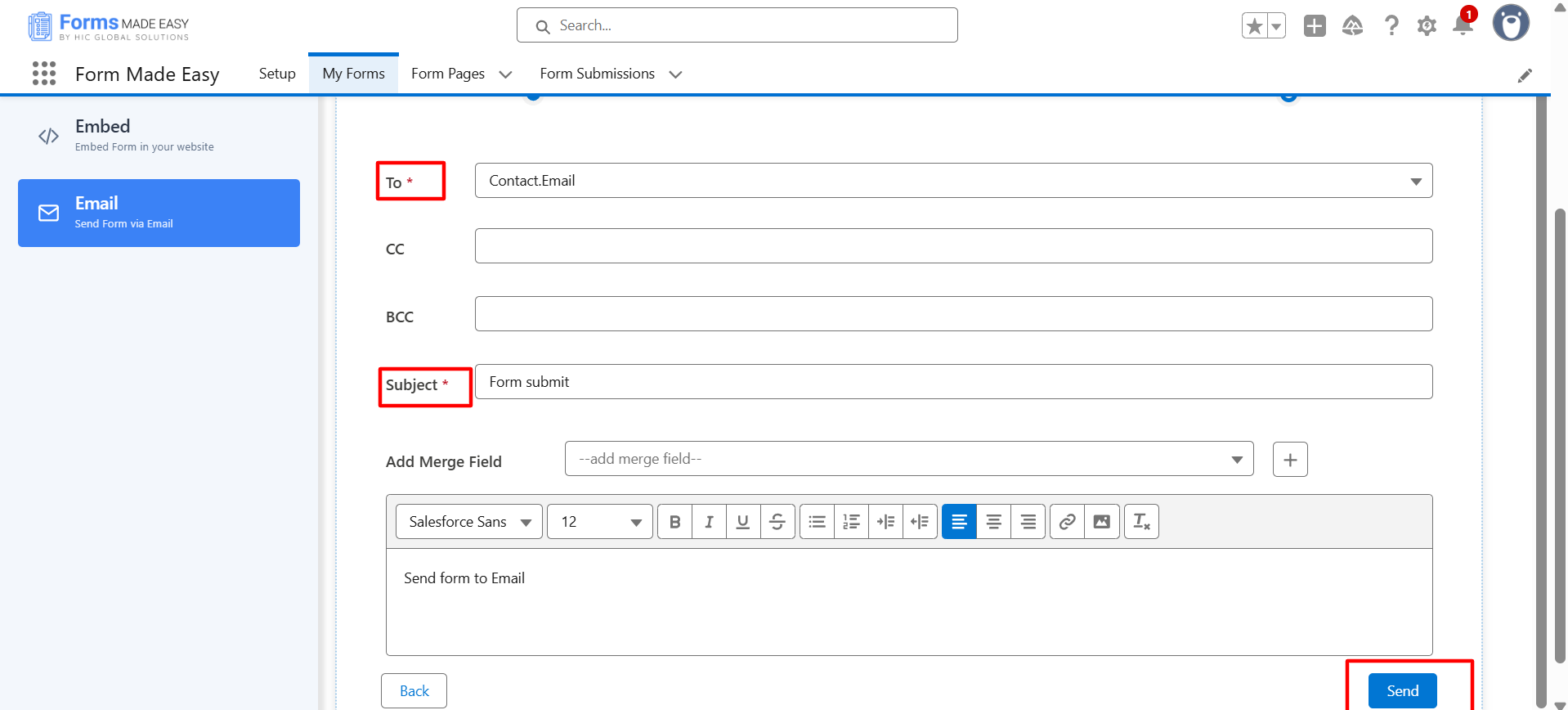Image resolution: width=1568 pixels, height=710 pixels.
Task: Insert an image into the email
Action: [x=1101, y=522]
